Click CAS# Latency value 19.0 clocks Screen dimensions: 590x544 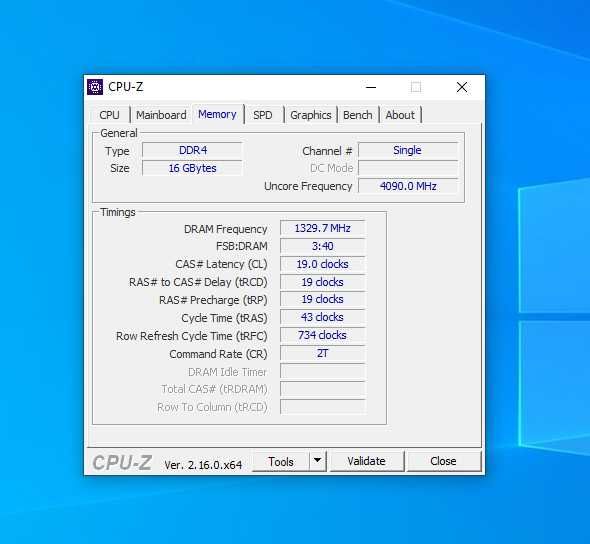pos(322,264)
